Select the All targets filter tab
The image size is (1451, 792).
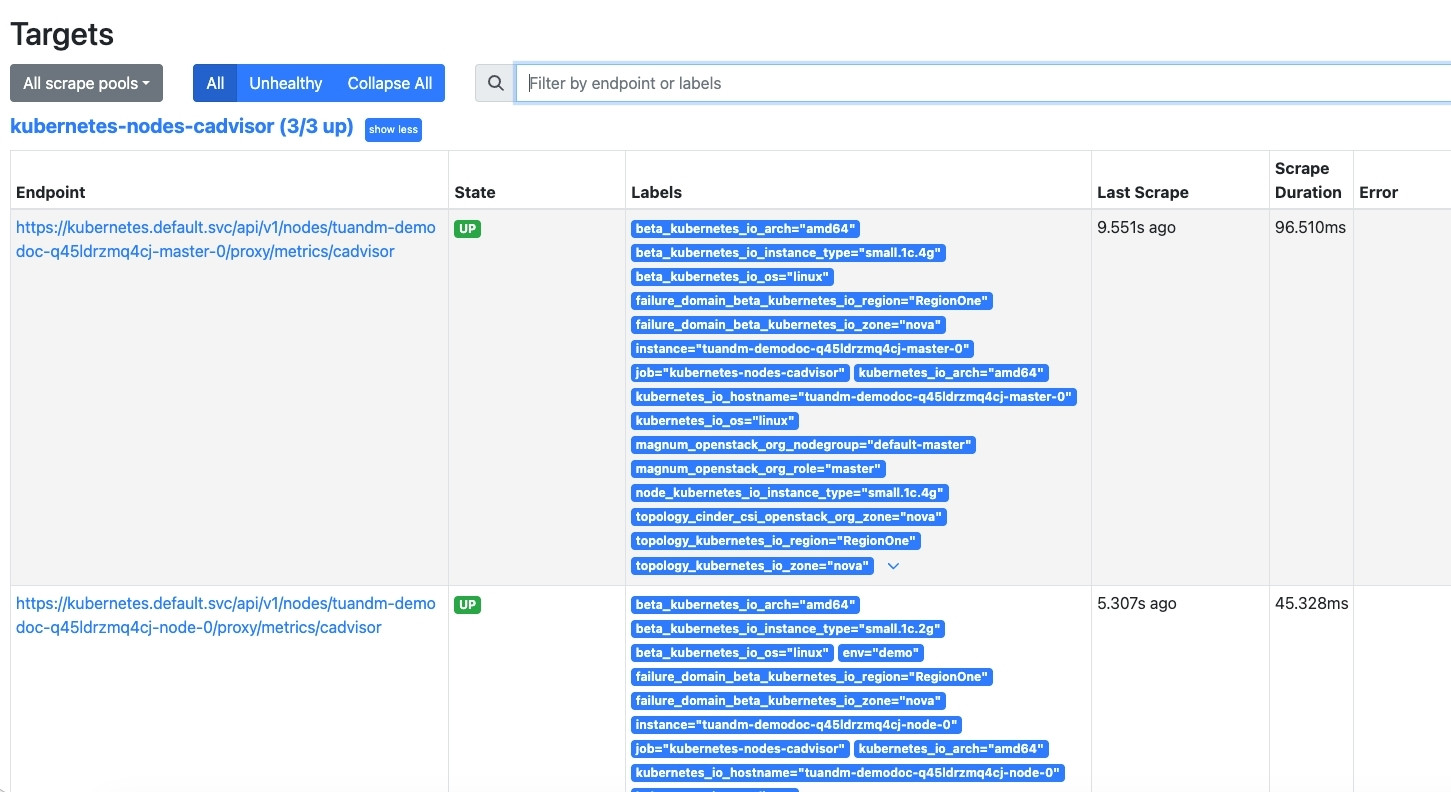[215, 83]
